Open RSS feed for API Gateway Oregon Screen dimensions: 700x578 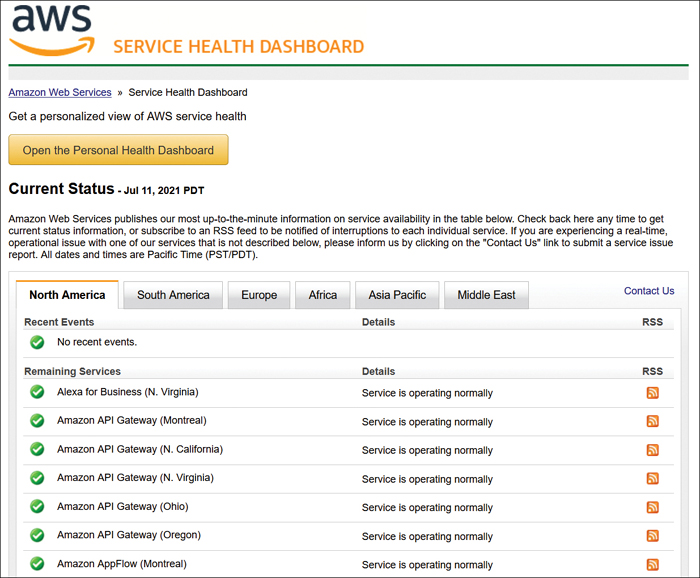click(652, 536)
